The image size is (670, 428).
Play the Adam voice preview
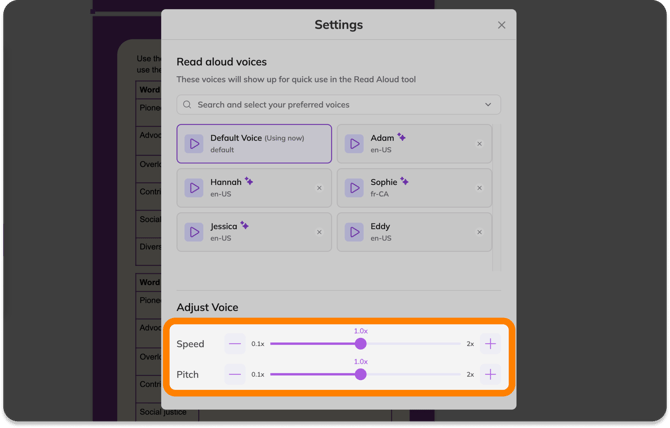[x=354, y=144]
